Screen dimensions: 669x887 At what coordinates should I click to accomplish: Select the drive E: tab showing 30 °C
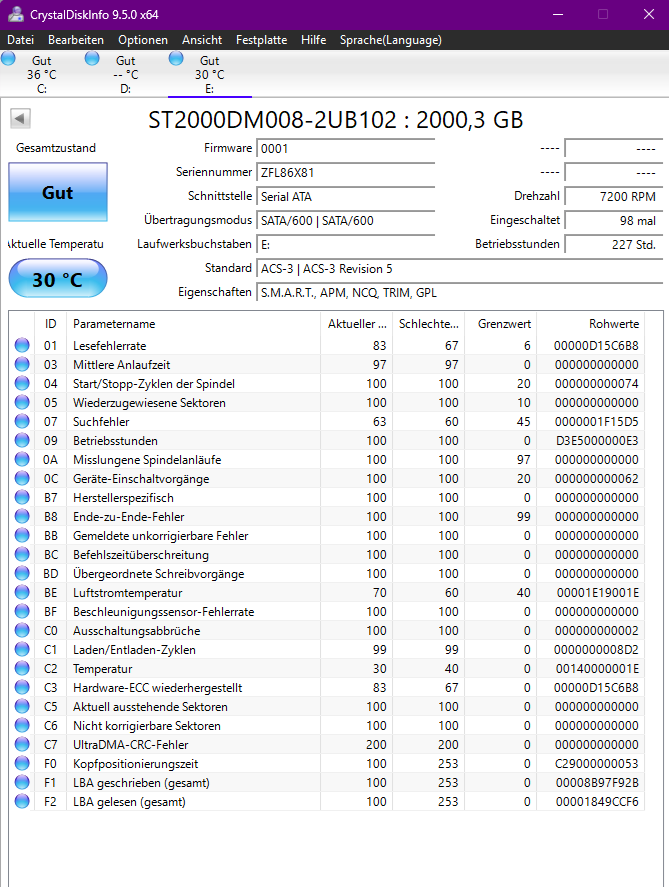point(210,74)
